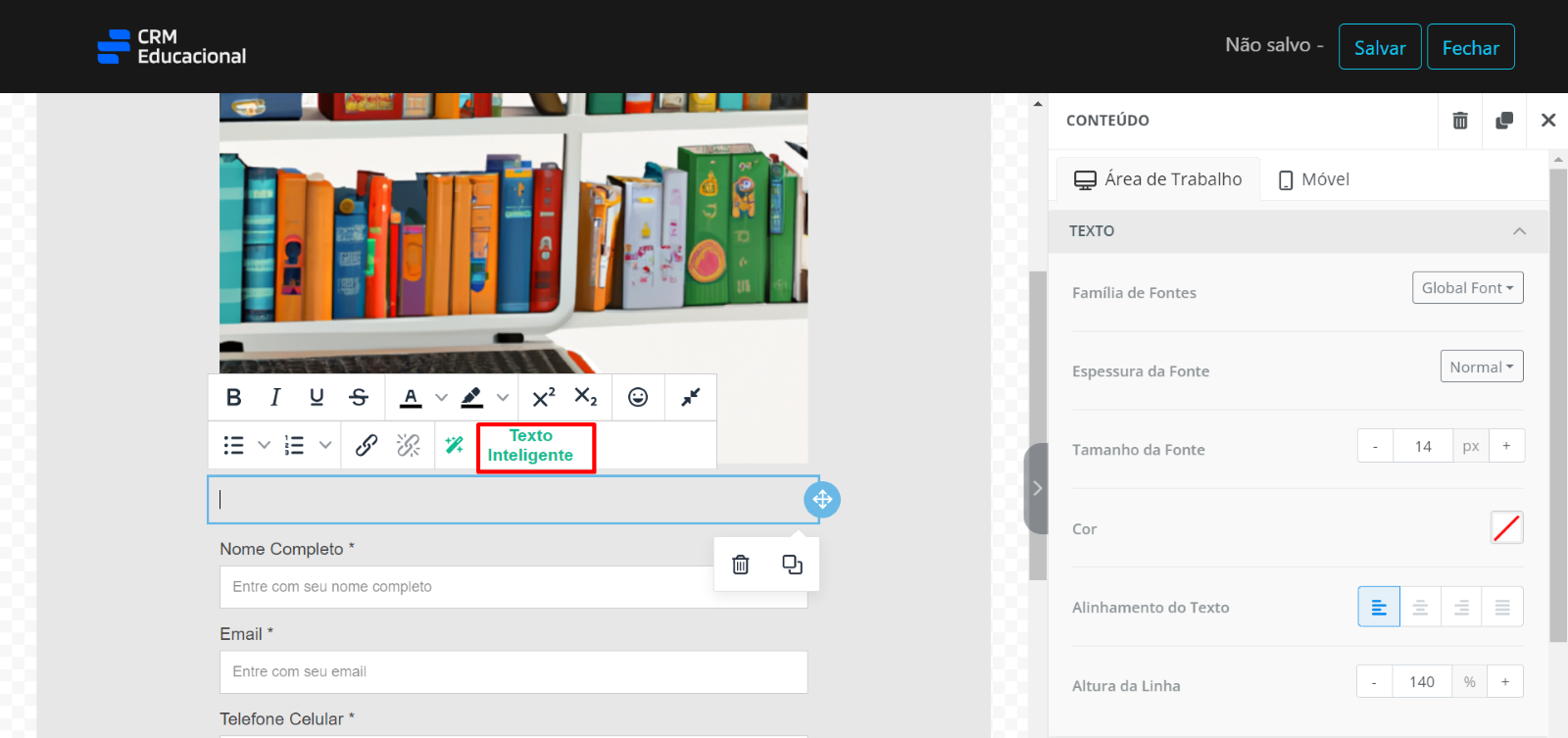Click the canvas vertical scrollbar
This screenshot has height=738, width=1568.
[1038, 425]
